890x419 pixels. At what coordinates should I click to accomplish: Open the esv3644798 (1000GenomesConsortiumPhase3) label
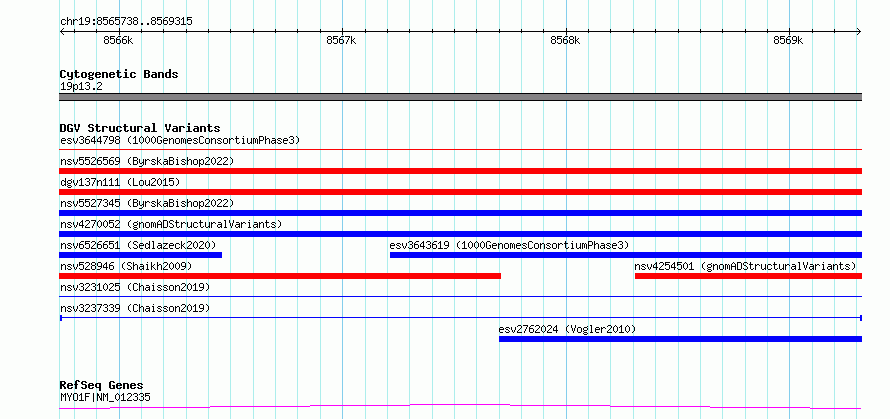pyautogui.click(x=180, y=140)
